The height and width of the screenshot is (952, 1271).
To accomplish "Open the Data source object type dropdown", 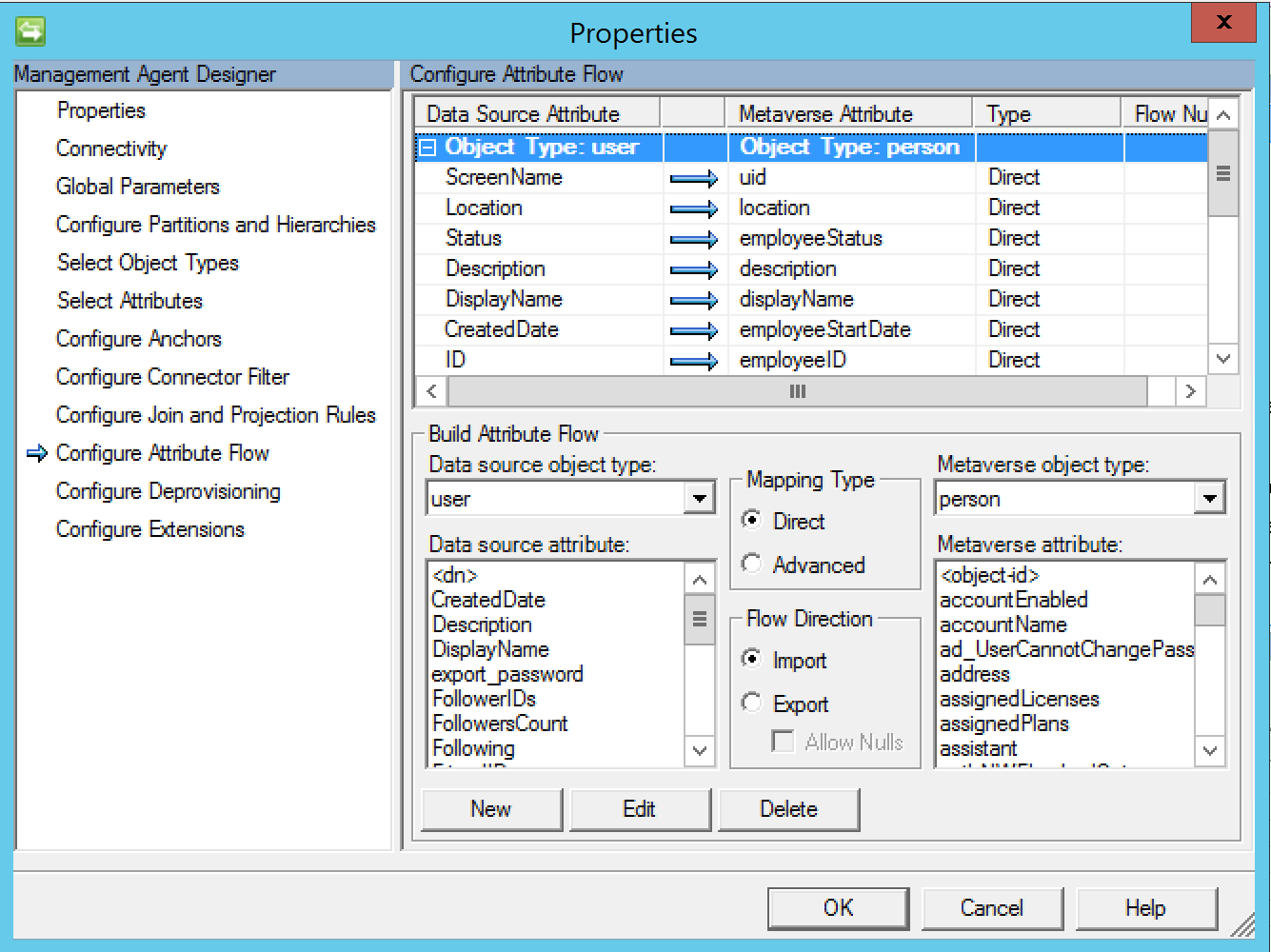I will coord(700,498).
